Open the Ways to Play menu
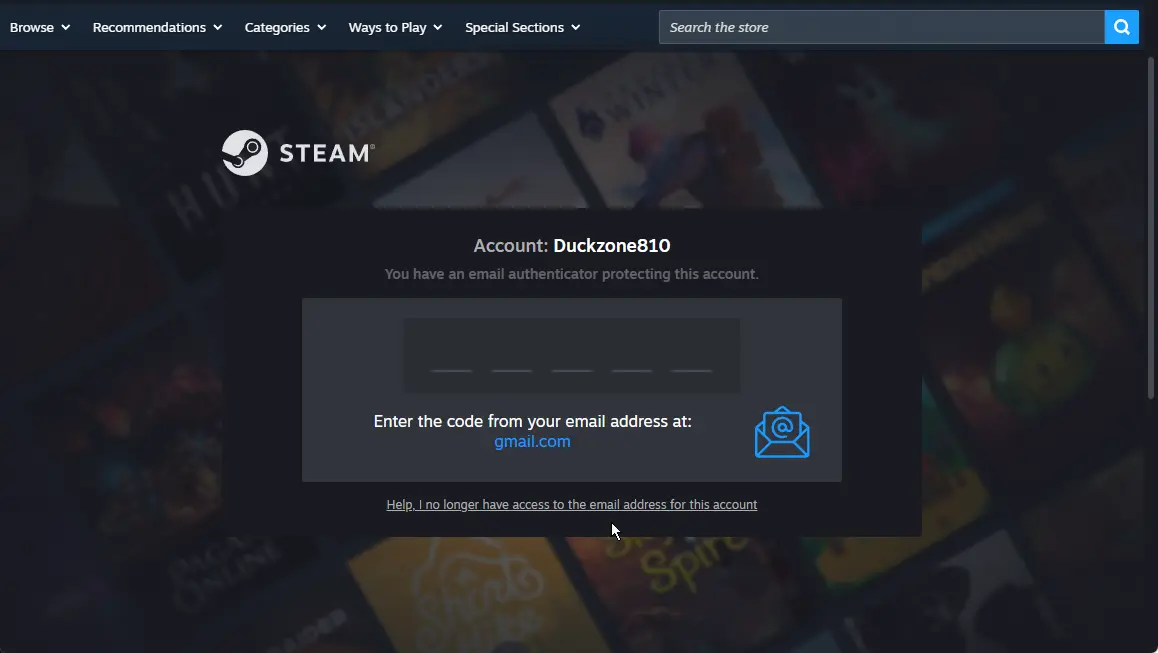Viewport: 1158px width, 653px height. click(x=395, y=27)
